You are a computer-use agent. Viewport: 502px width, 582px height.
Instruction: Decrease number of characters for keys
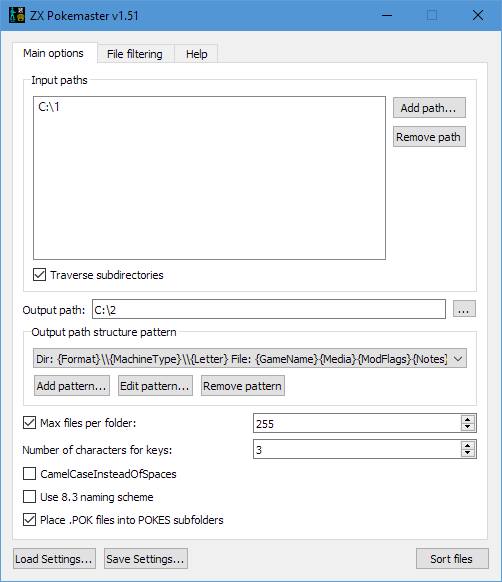click(x=468, y=453)
